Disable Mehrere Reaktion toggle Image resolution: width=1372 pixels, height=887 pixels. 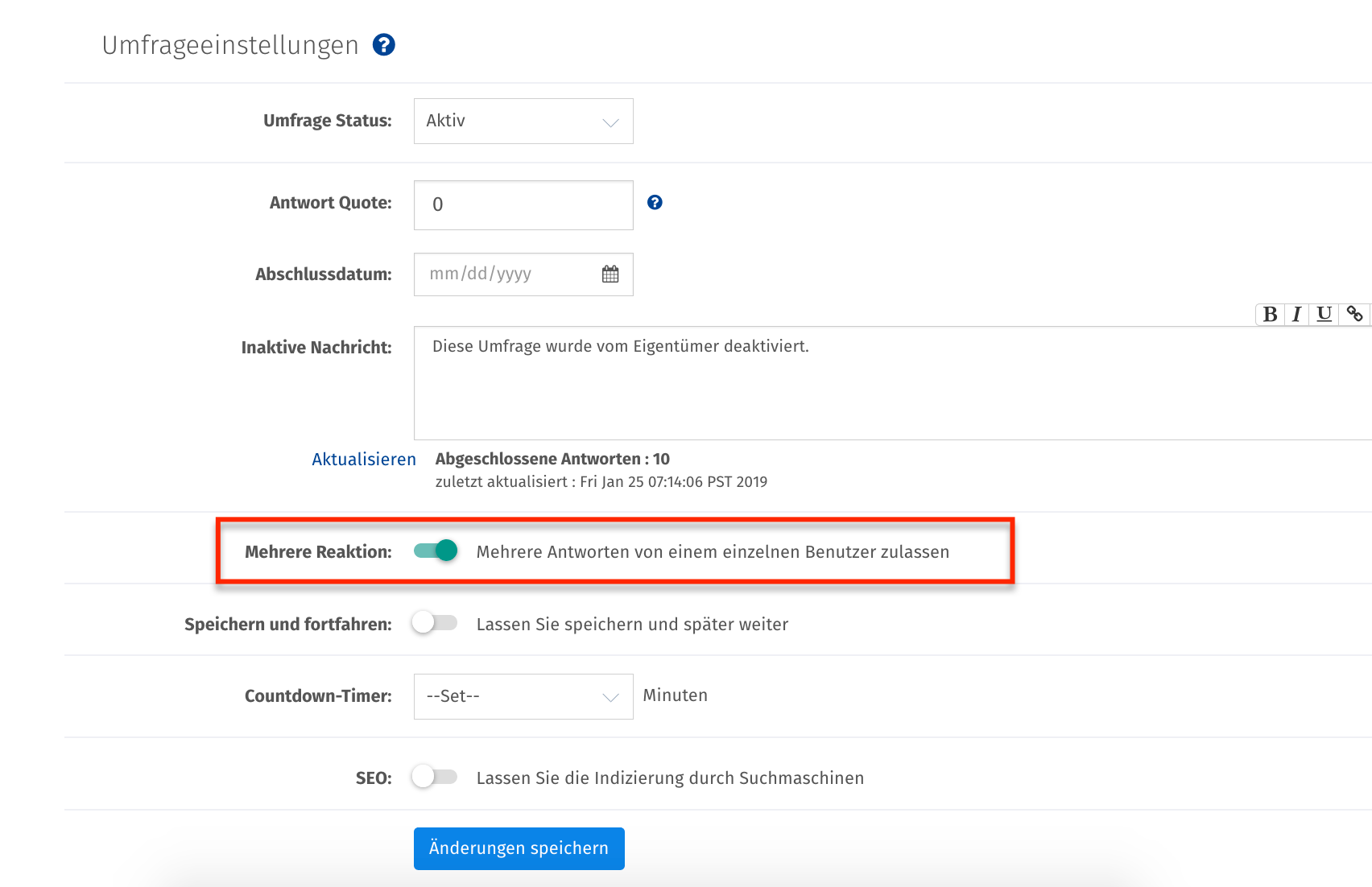coord(434,551)
